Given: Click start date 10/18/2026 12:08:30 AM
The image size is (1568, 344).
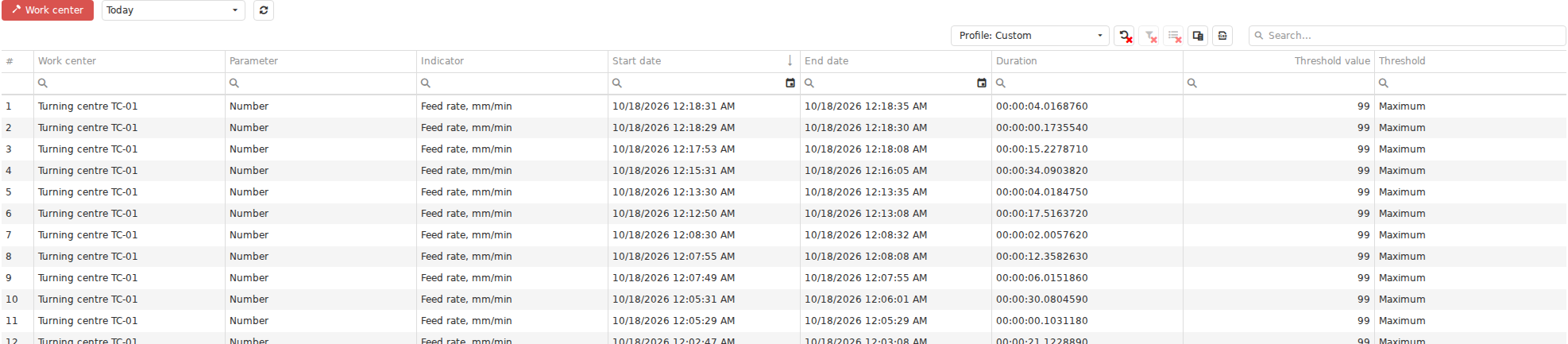Looking at the screenshot, I should coord(674,235).
